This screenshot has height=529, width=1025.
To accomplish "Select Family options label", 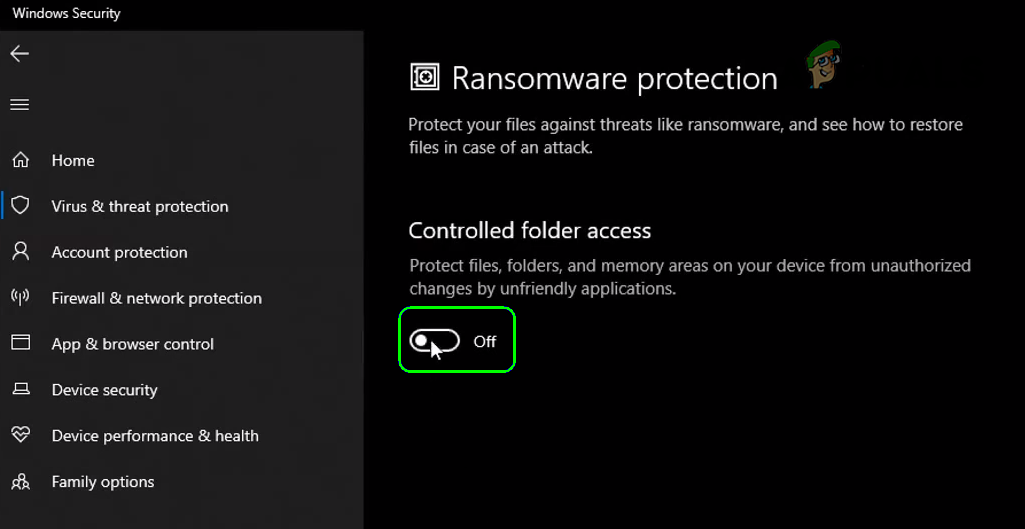I will pyautogui.click(x=103, y=482).
